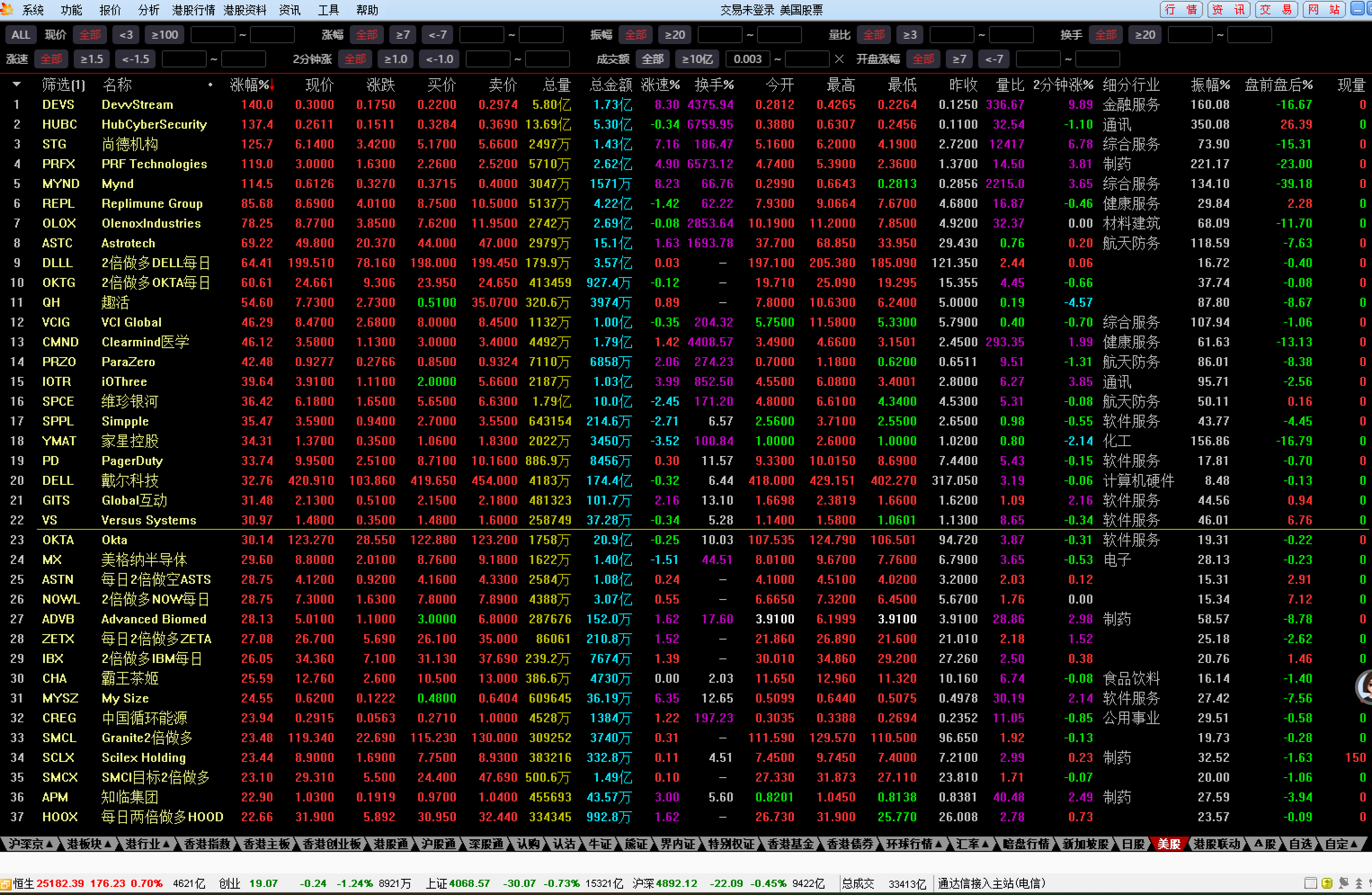Enable the 现价 ≥100 filter
This screenshot has height=895, width=1372.
[x=165, y=35]
